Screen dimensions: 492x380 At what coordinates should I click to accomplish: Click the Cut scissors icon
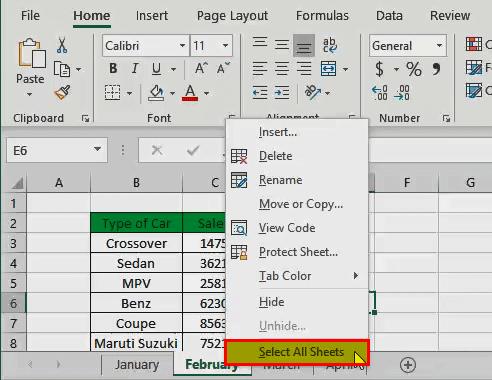point(62,45)
